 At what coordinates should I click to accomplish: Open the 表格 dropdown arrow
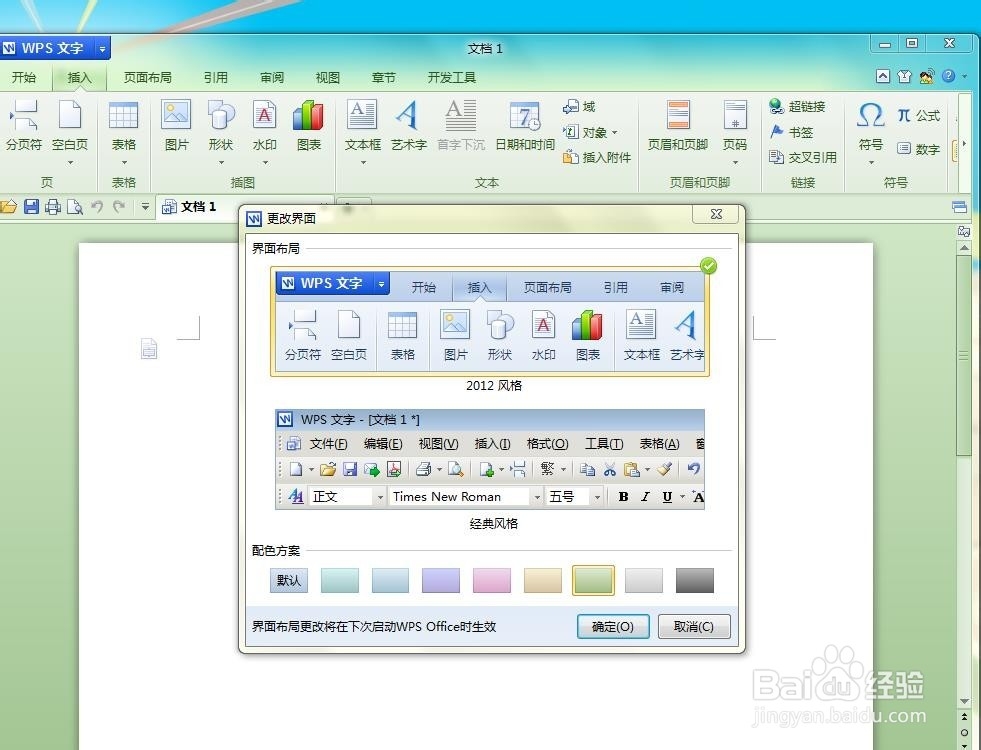pos(123,160)
